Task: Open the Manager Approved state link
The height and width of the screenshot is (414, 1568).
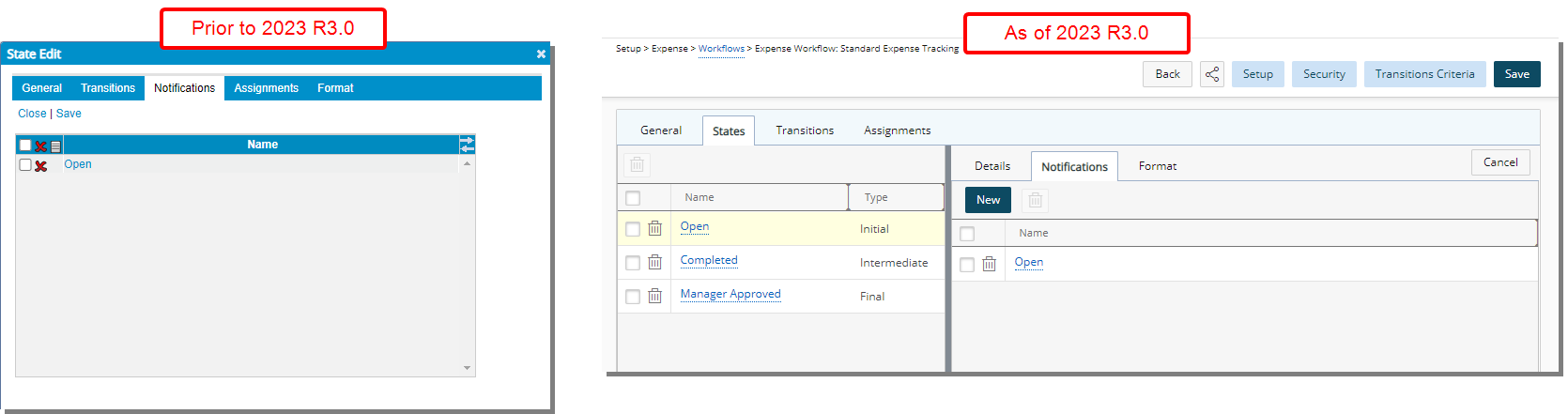Action: click(730, 294)
